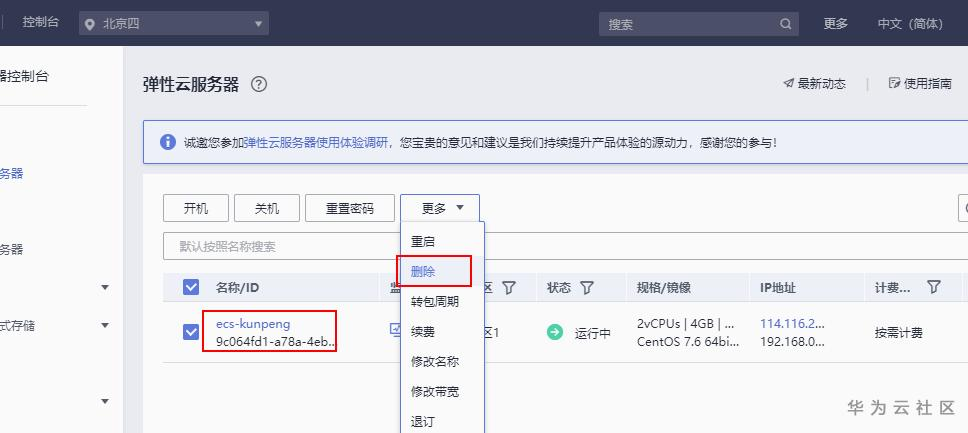The width and height of the screenshot is (968, 433).
Task: Open 最新动态 link
Action: (x=822, y=83)
